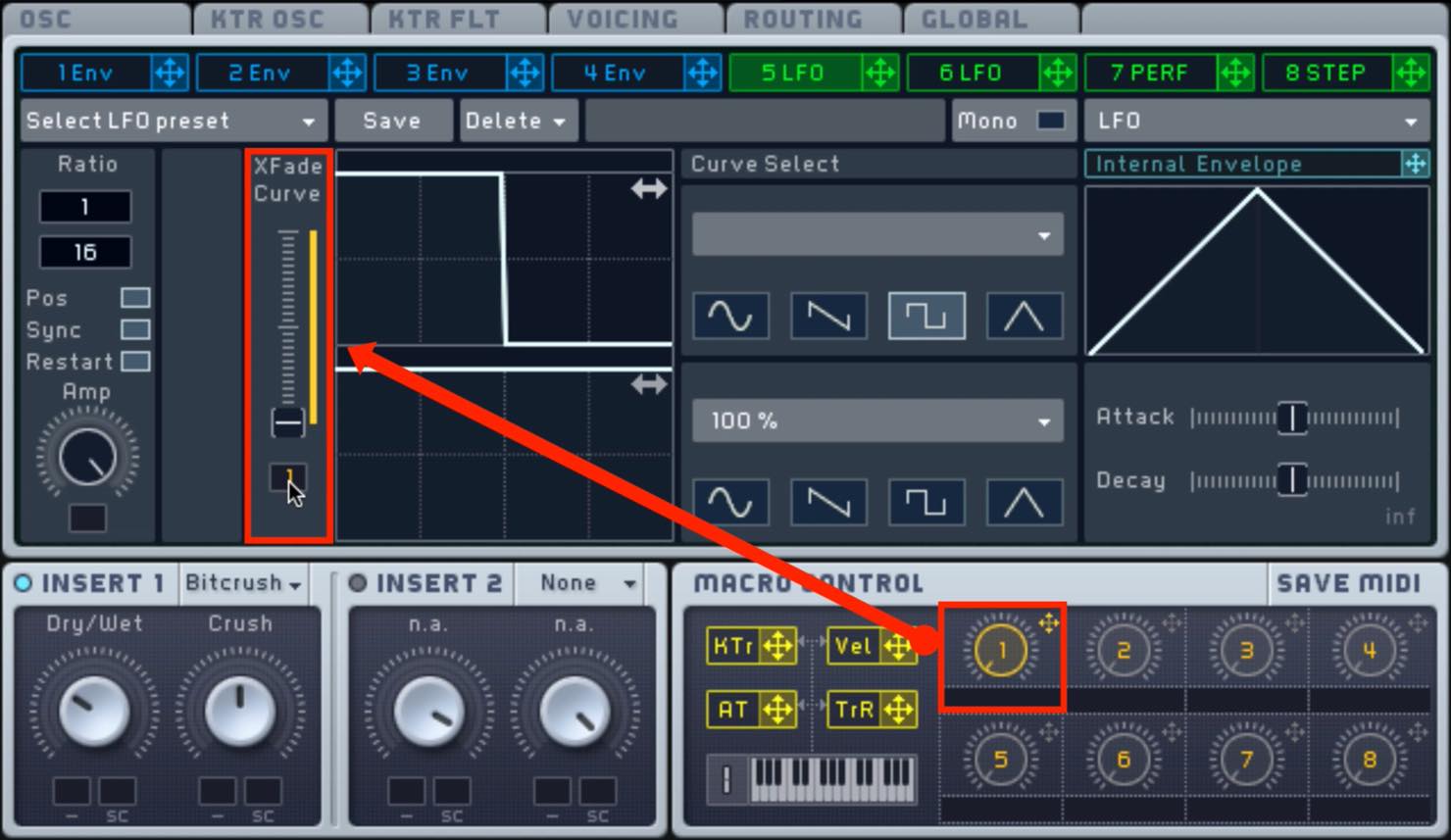Click the 2 Env drag-assign cross icon
1451x840 pixels.
pyautogui.click(x=346, y=73)
